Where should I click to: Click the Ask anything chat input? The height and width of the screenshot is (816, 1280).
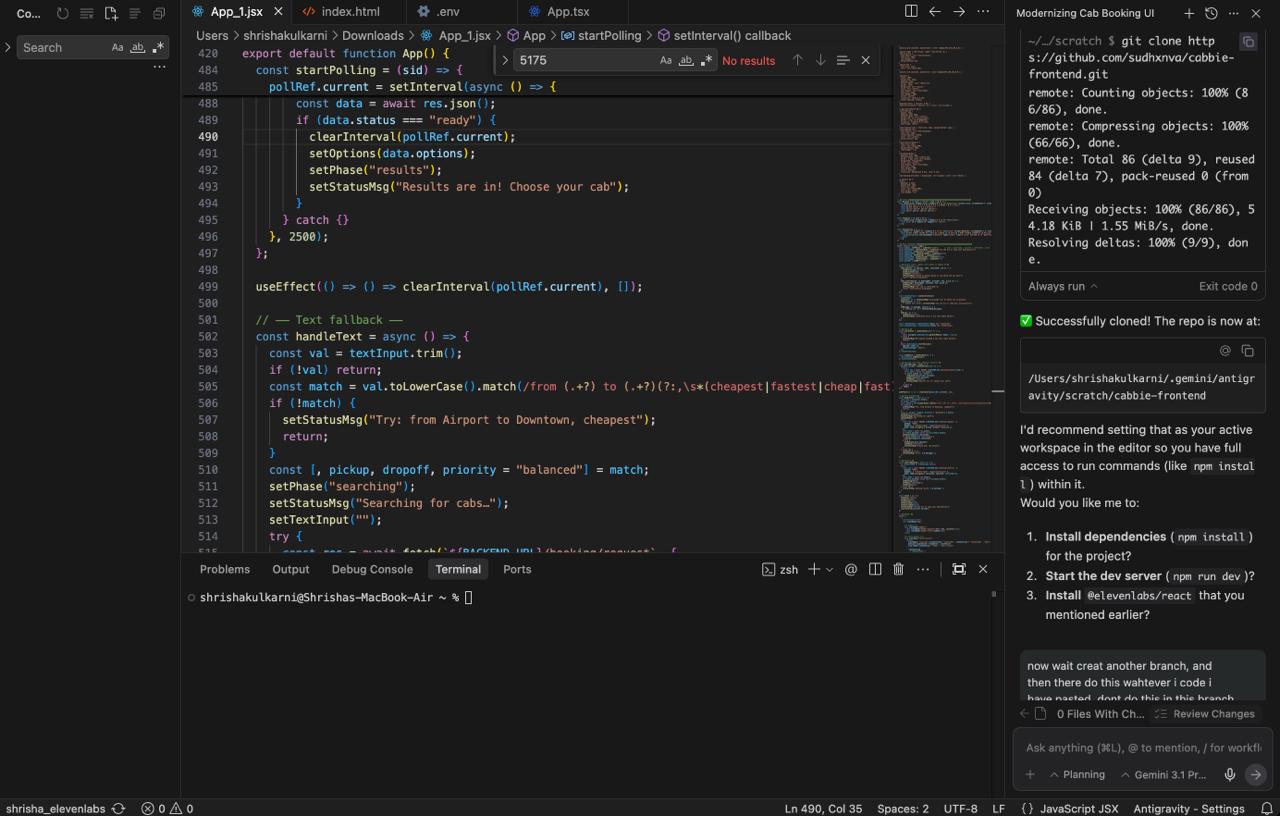click(x=1142, y=747)
